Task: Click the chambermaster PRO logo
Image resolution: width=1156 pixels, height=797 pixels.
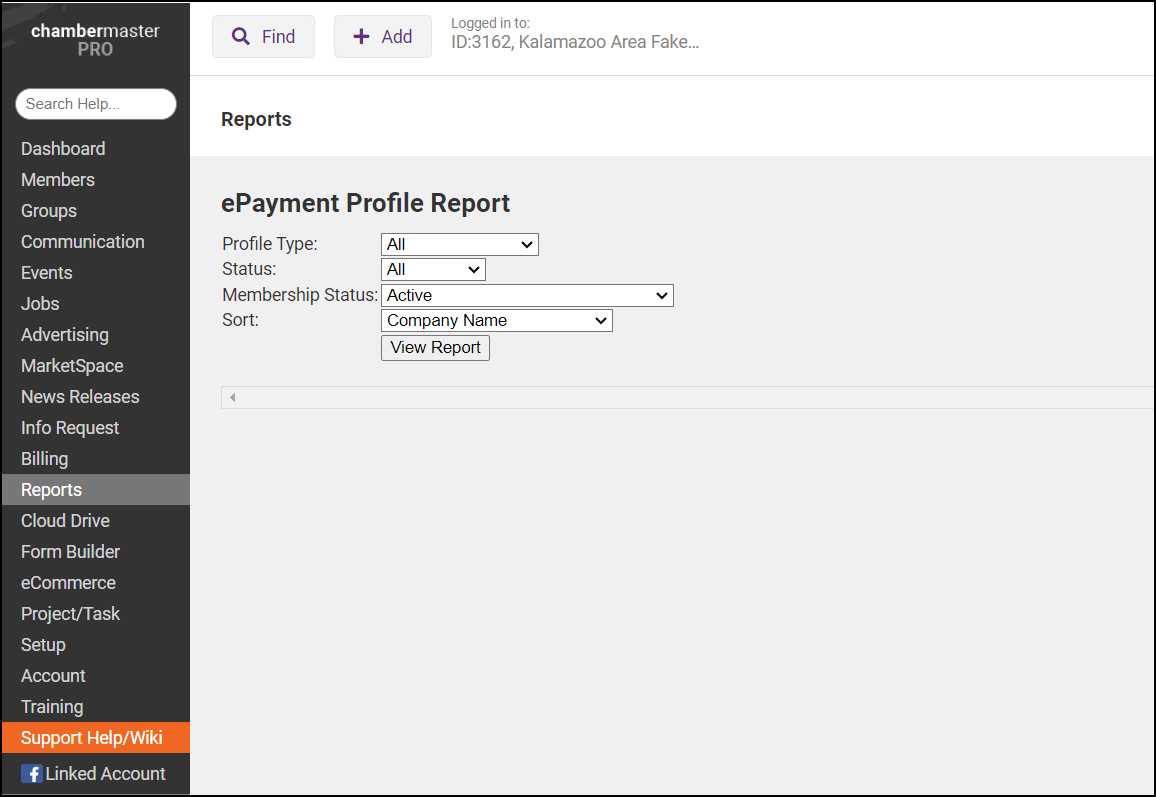Action: tap(95, 40)
